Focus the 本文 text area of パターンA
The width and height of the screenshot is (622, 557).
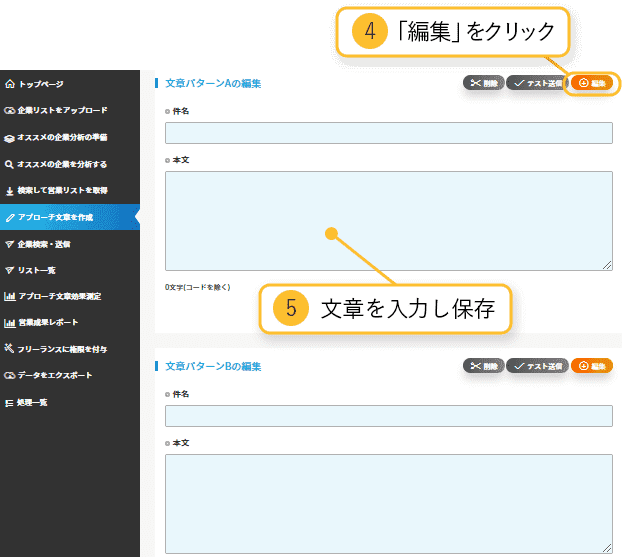pyautogui.click(x=389, y=221)
